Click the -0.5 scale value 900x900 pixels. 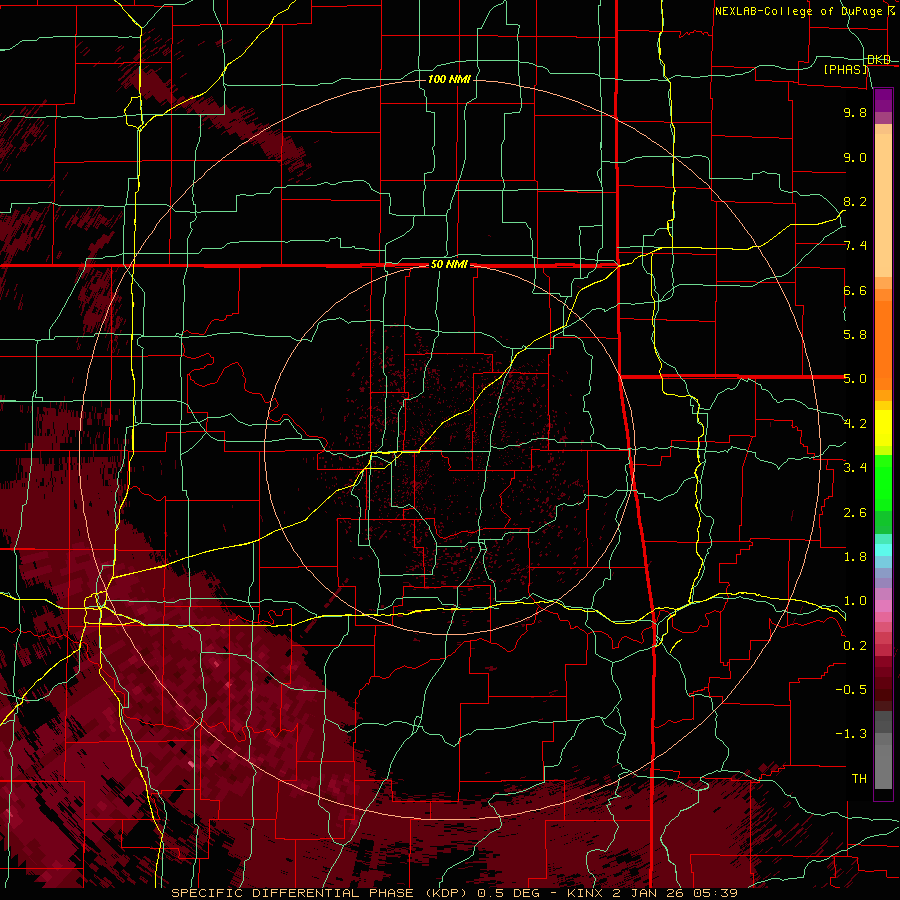click(851, 690)
